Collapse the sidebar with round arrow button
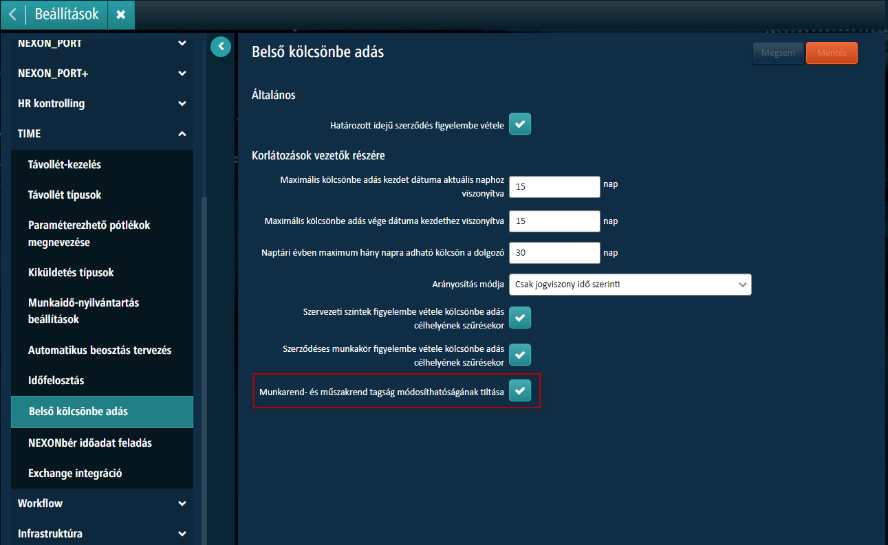Viewport: 888px width, 545px height. (x=221, y=46)
